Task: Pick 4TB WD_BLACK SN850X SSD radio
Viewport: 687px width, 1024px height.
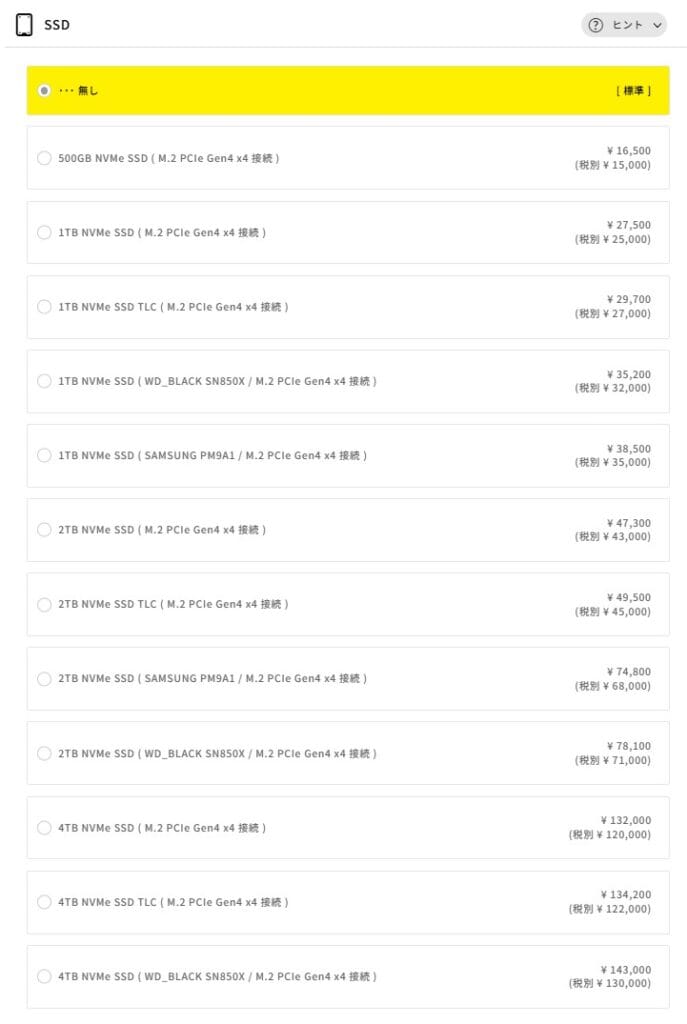Action: [44, 976]
